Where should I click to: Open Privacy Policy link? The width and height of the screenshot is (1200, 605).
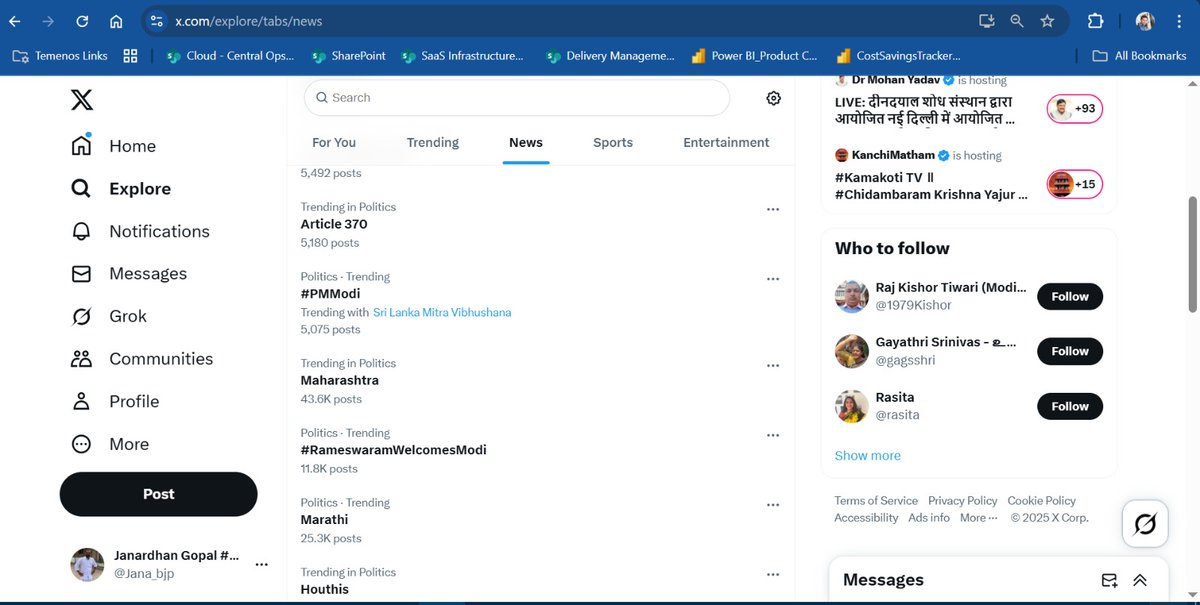pyautogui.click(x=963, y=501)
